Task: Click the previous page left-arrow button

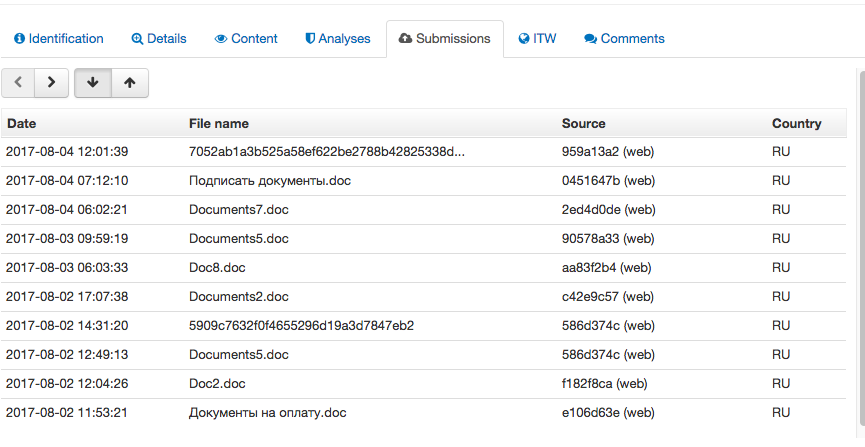Action: 18,83
